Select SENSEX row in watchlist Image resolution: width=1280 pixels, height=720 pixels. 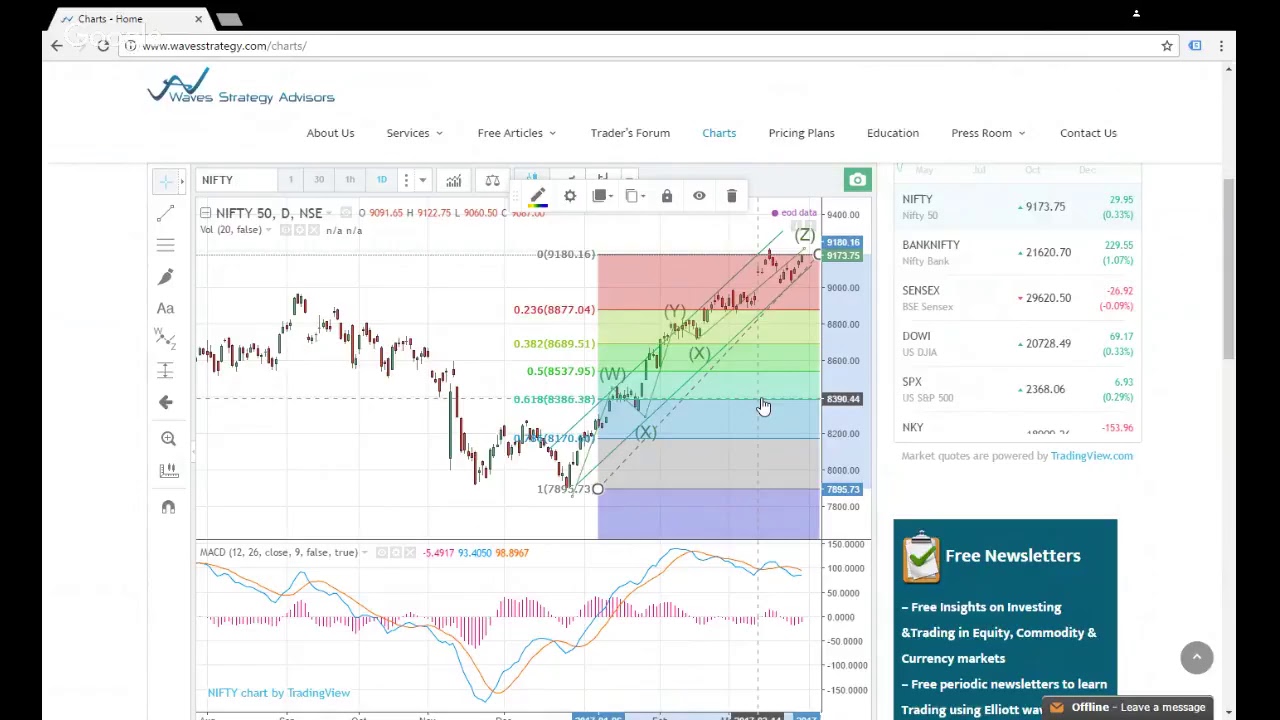(1018, 298)
